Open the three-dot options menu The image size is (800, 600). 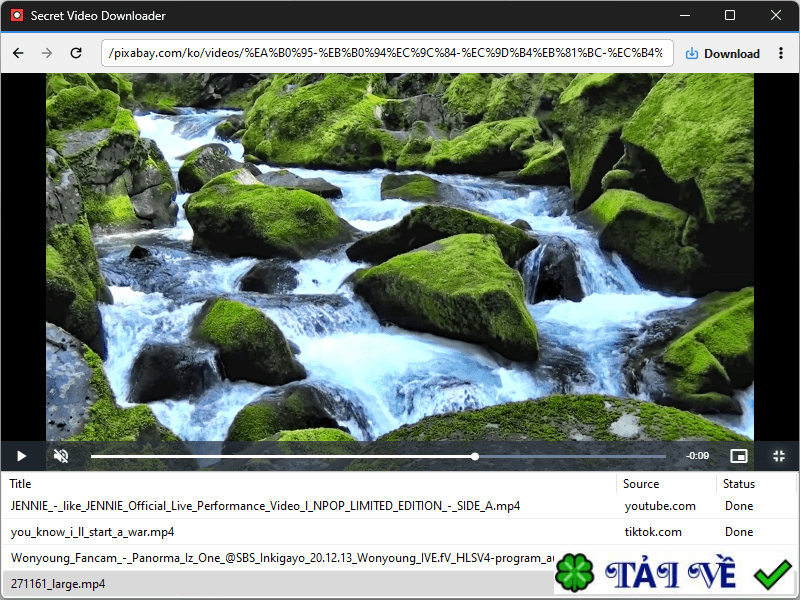[x=781, y=53]
